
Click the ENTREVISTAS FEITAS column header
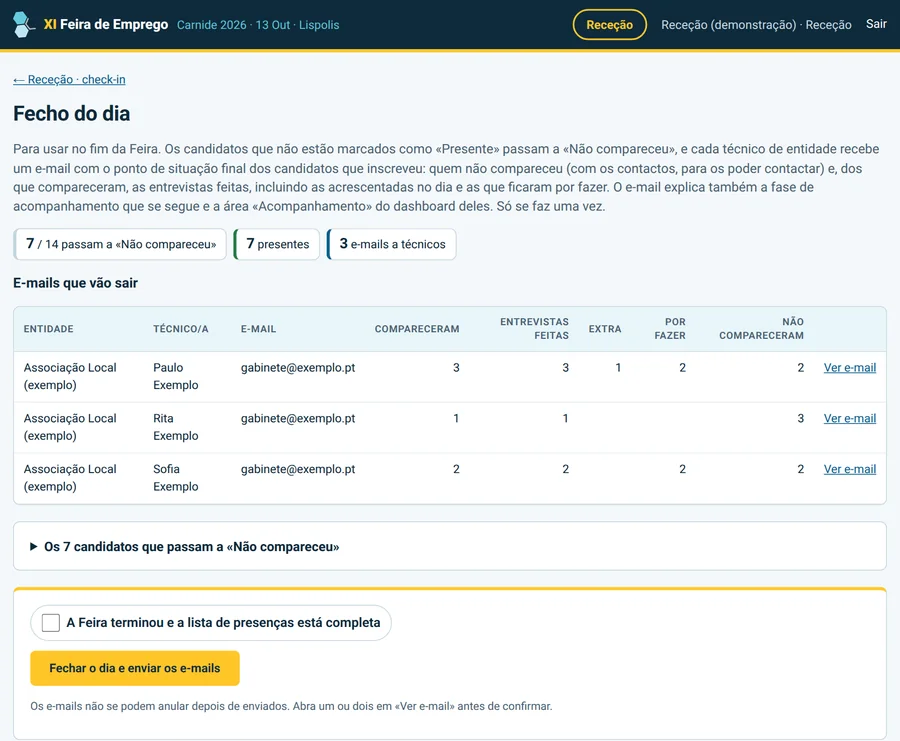[x=534, y=329]
